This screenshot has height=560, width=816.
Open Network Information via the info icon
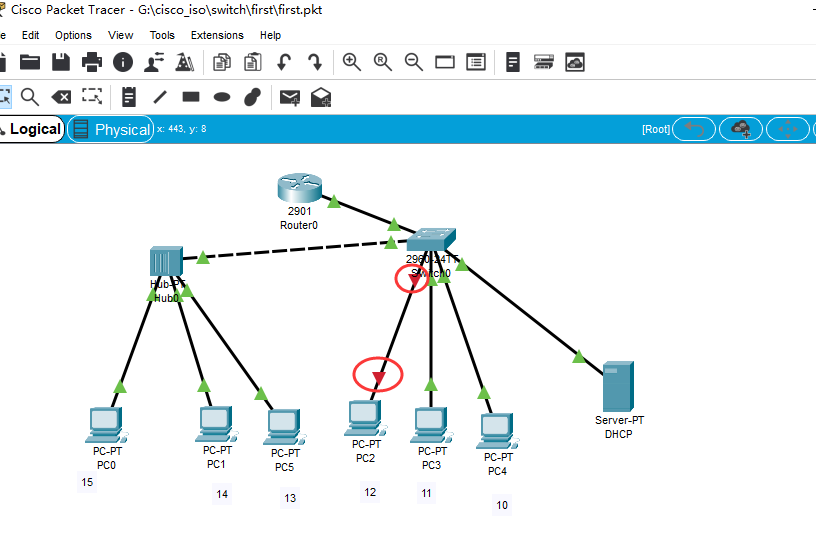pyautogui.click(x=123, y=62)
